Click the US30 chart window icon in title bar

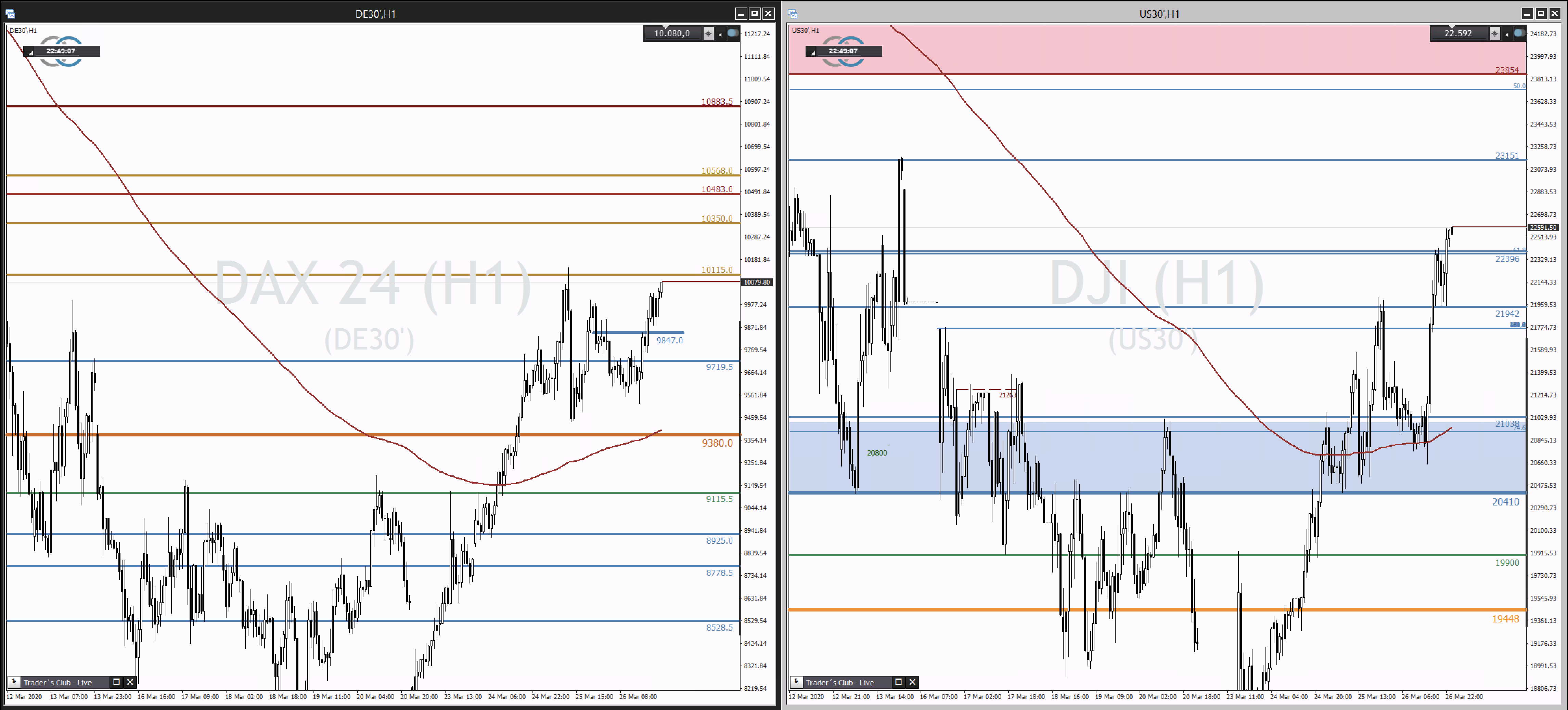(x=793, y=13)
